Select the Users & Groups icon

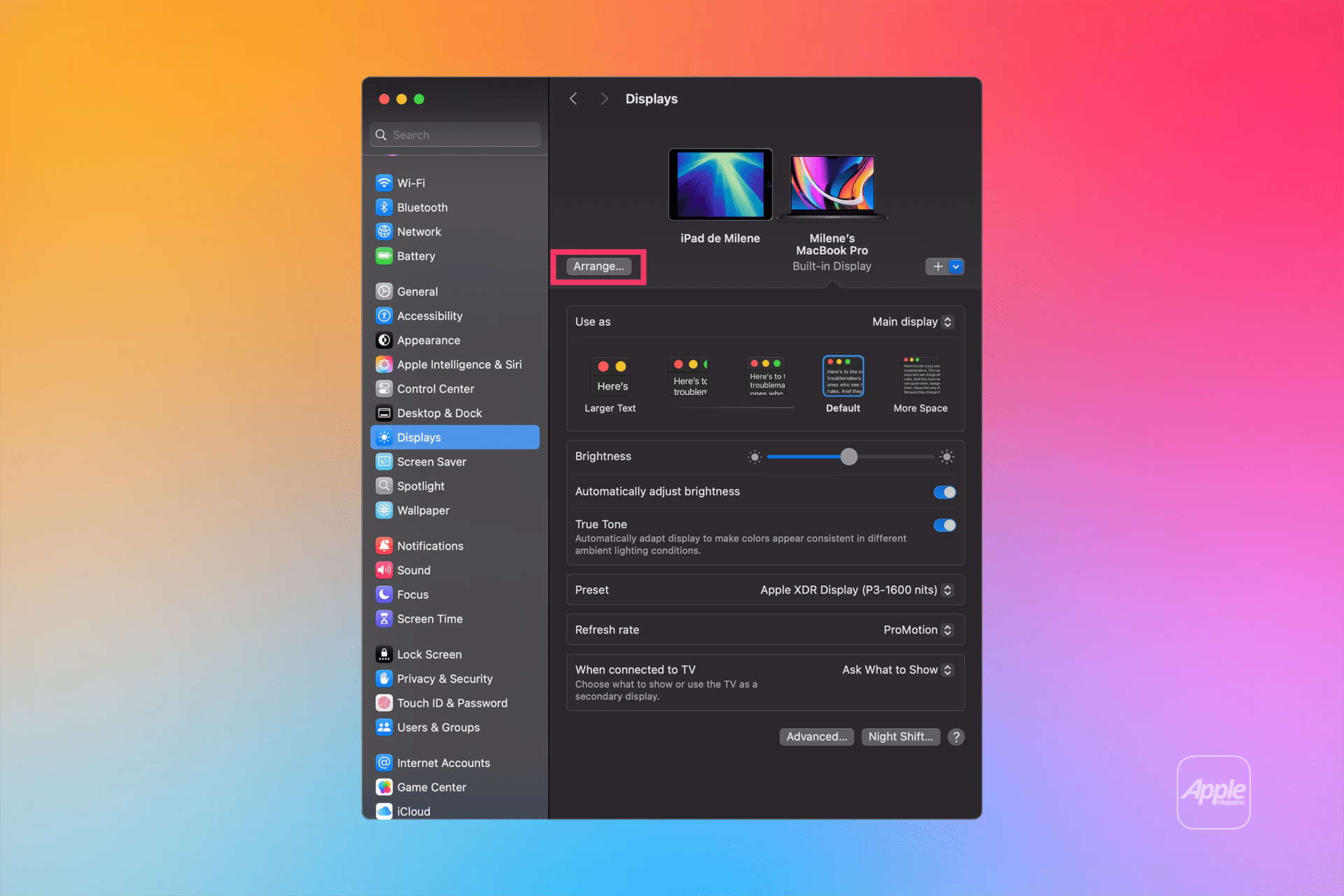384,727
